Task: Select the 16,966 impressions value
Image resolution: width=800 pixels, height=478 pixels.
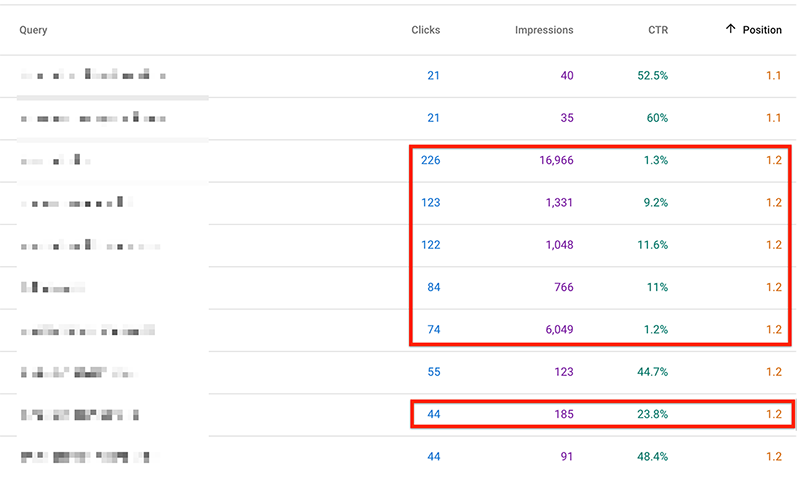Action: pos(556,160)
